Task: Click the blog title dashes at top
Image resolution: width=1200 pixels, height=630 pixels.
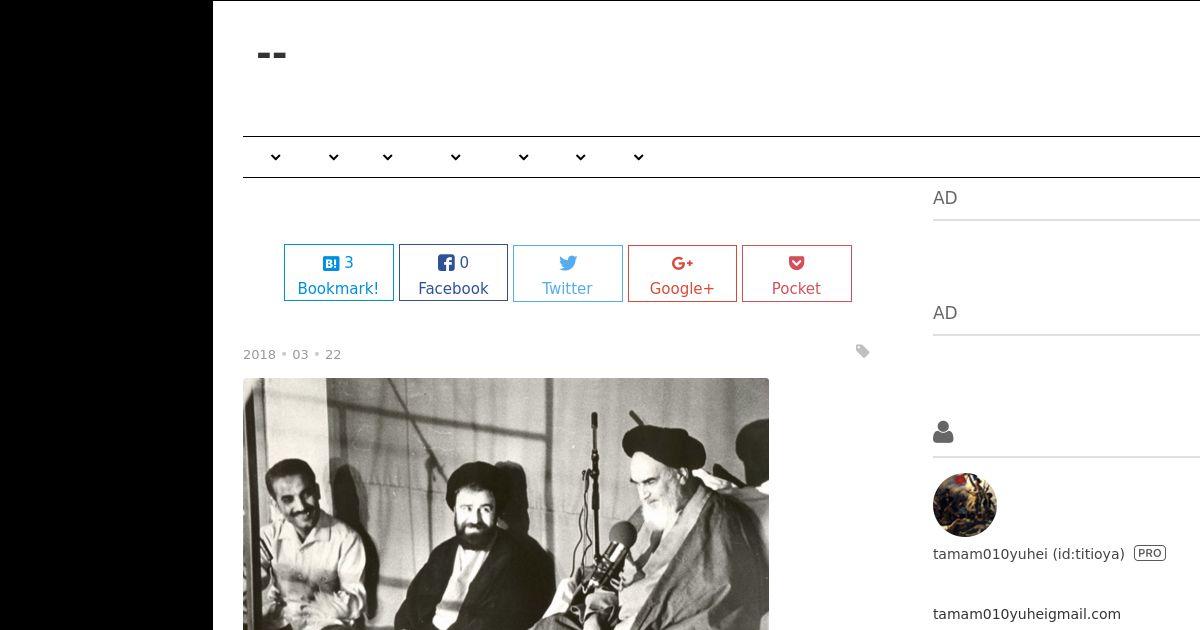Action: pos(272,56)
